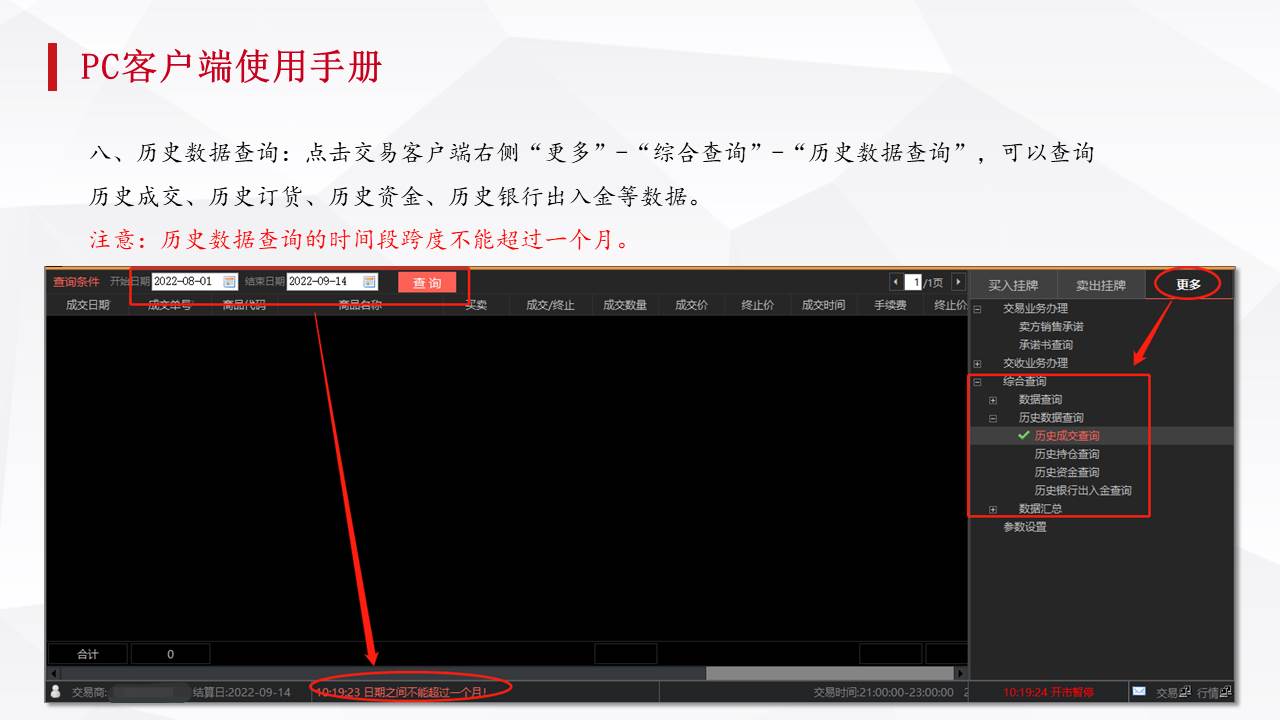Collapse the 交易业务办理 tree node

click(977, 309)
